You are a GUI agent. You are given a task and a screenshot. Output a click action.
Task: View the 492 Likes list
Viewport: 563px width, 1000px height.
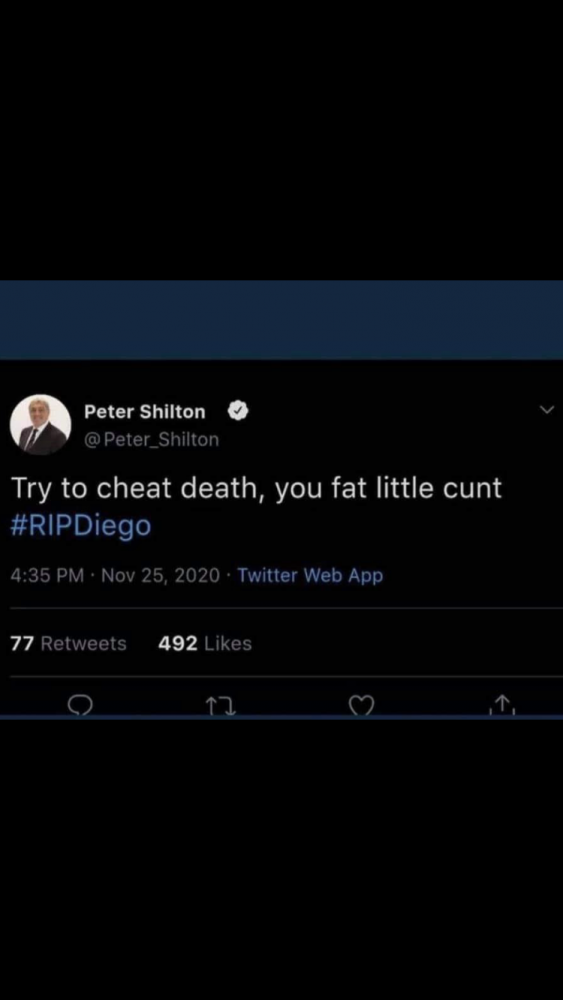tap(205, 643)
